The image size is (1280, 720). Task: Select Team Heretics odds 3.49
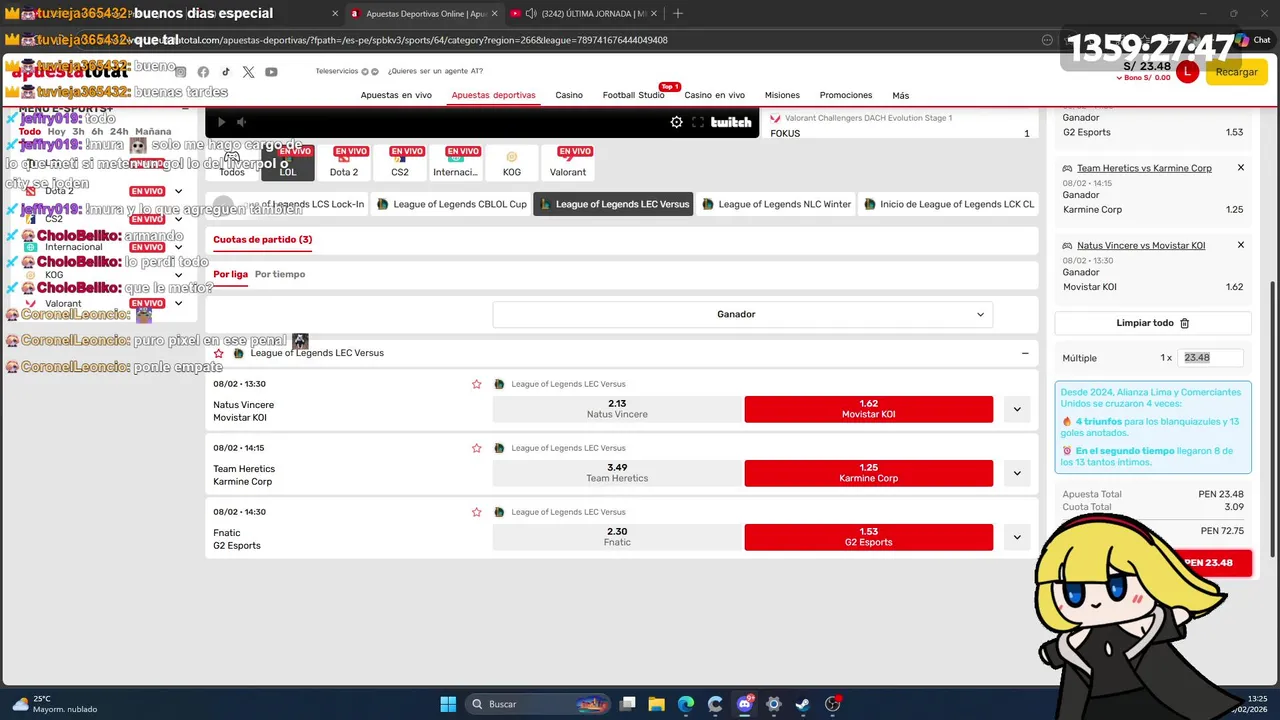(617, 473)
